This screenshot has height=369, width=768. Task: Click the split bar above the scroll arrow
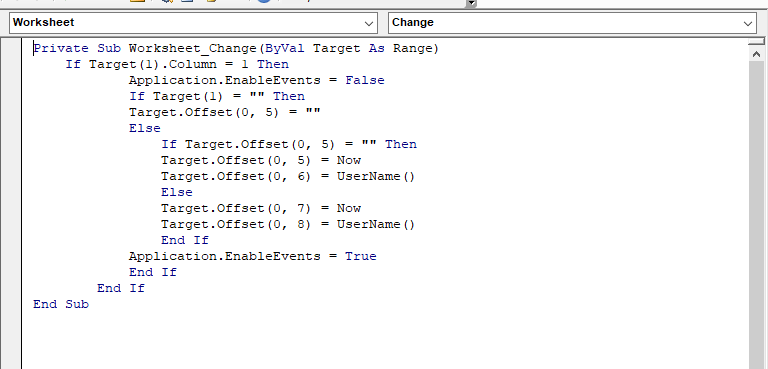coord(756,42)
